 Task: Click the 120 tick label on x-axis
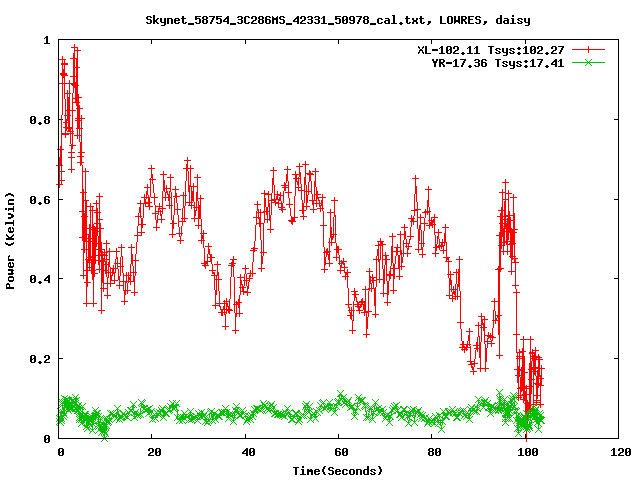pyautogui.click(x=619, y=452)
